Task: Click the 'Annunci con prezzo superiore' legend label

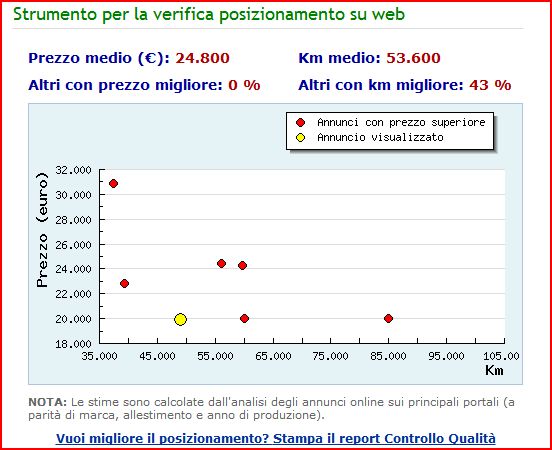Action: [401, 122]
